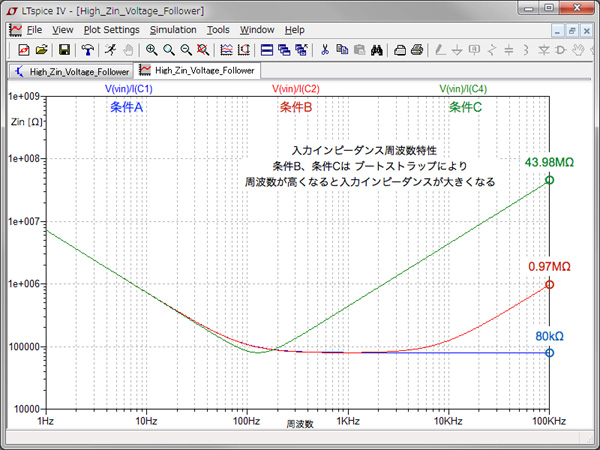Screen dimensions: 600x450
Task: Click the 100Hz label on the frequency axis
Action: pos(246,422)
